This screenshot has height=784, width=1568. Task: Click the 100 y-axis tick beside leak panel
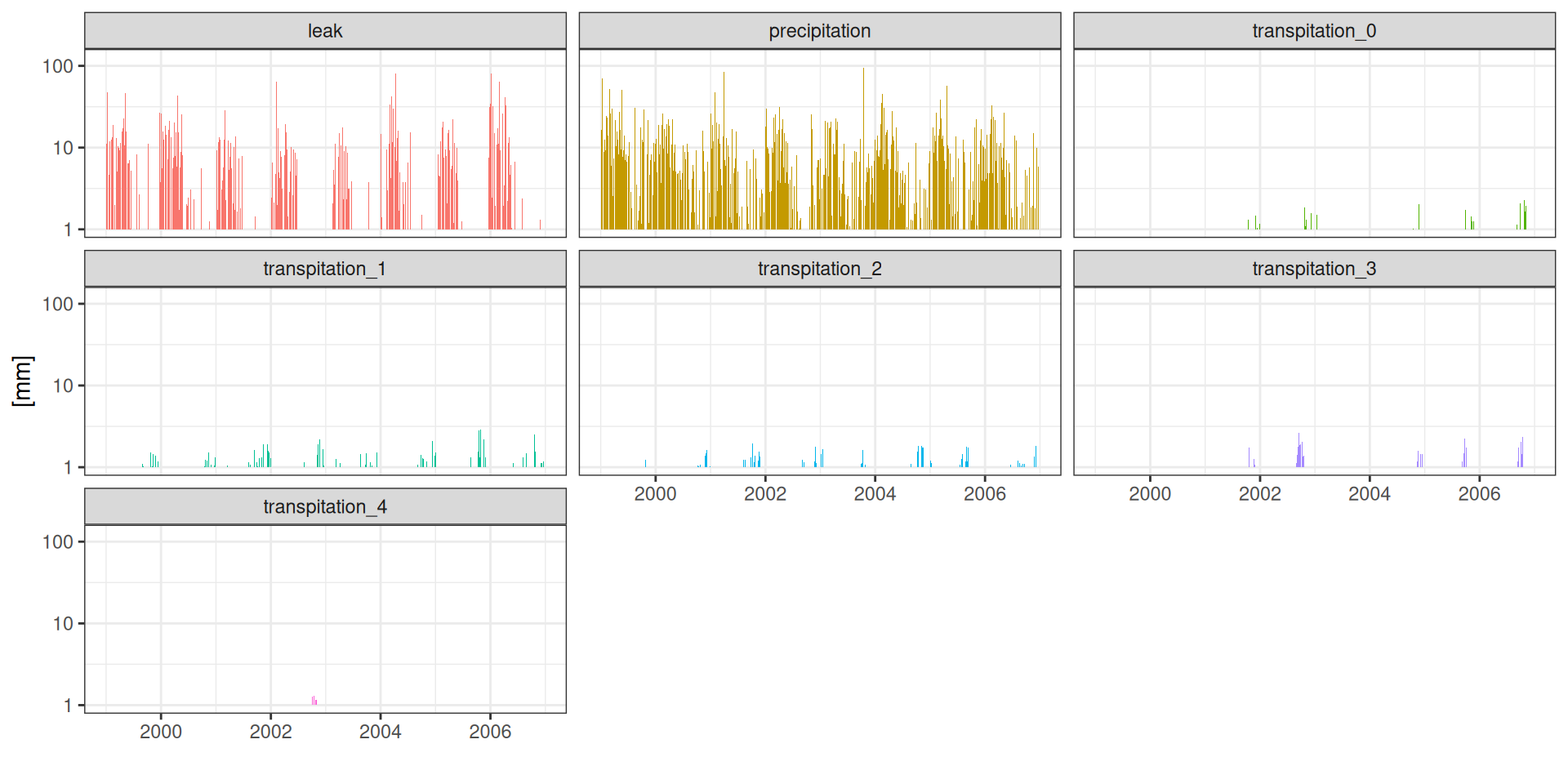(x=58, y=66)
